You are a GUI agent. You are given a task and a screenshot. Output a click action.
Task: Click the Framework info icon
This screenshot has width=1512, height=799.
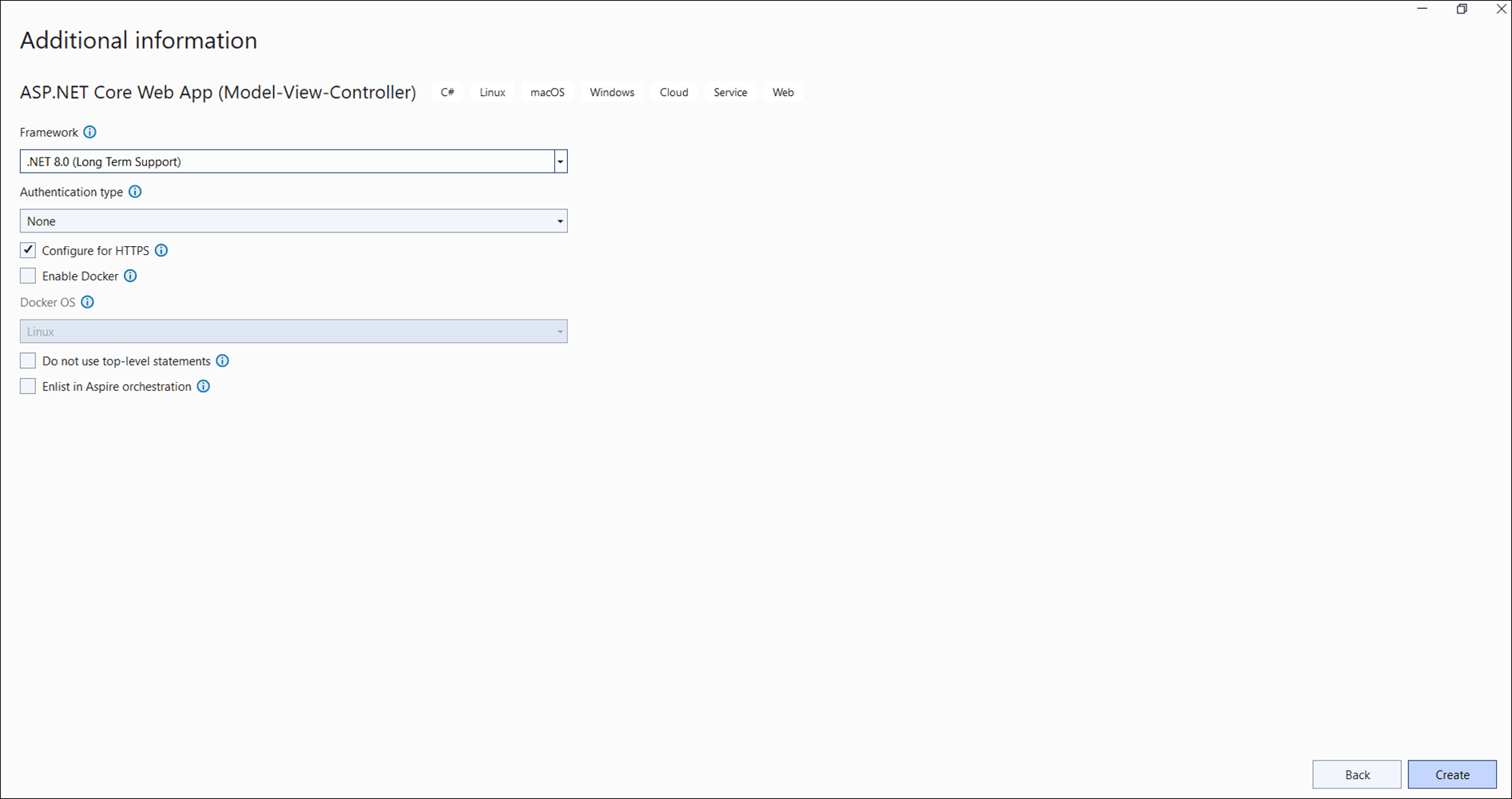[90, 132]
